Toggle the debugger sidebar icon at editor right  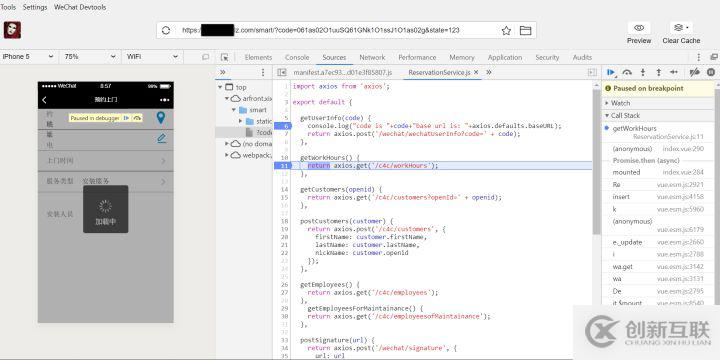point(592,72)
